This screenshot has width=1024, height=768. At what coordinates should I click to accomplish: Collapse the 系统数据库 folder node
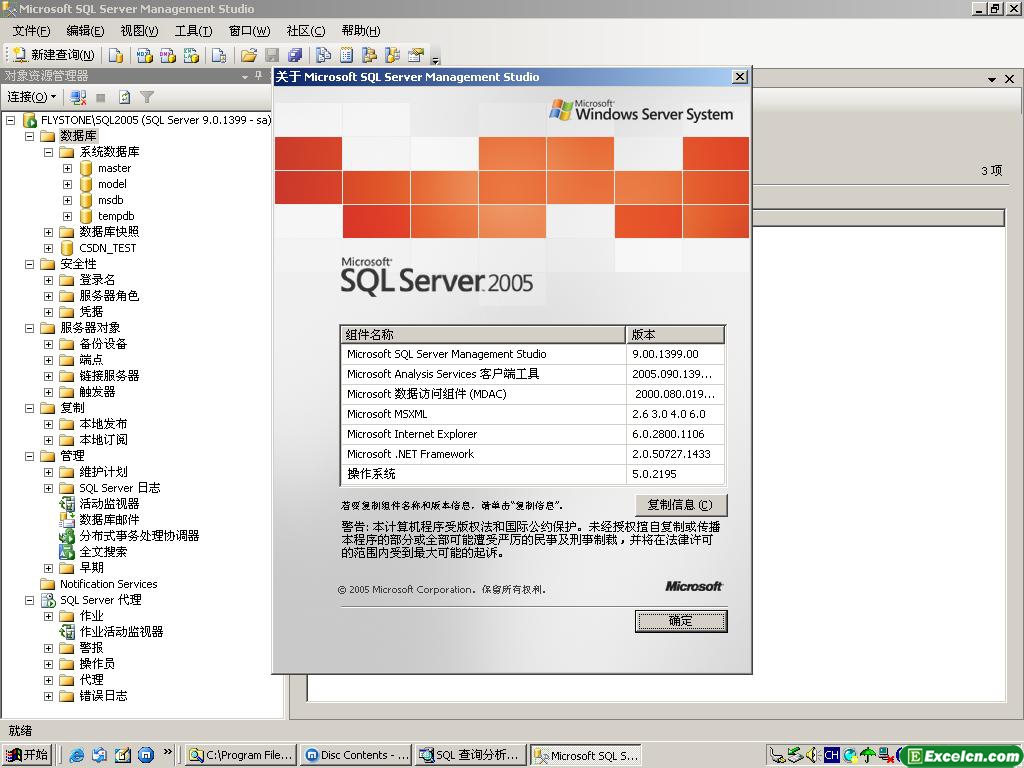pyautogui.click(x=48, y=152)
